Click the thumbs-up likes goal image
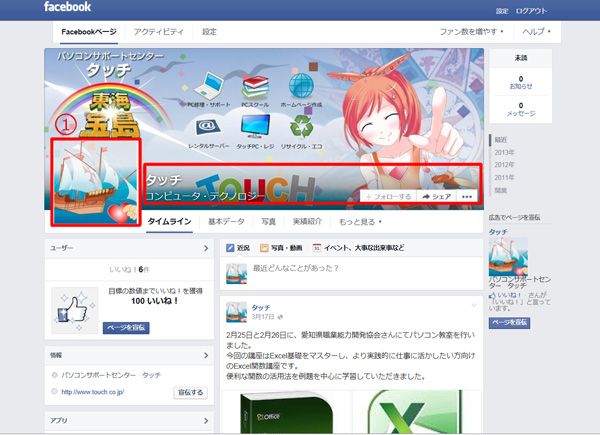Image resolution: width=600 pixels, height=435 pixels. click(75, 311)
